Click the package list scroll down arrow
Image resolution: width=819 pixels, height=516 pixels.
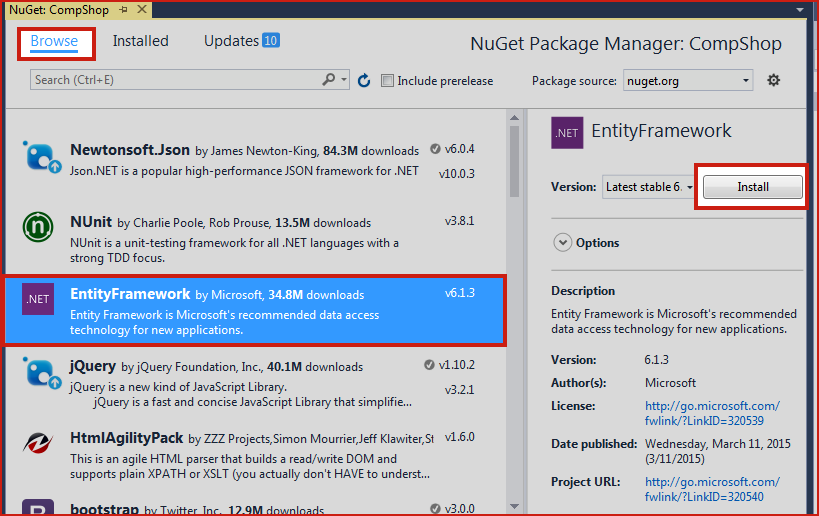514,506
